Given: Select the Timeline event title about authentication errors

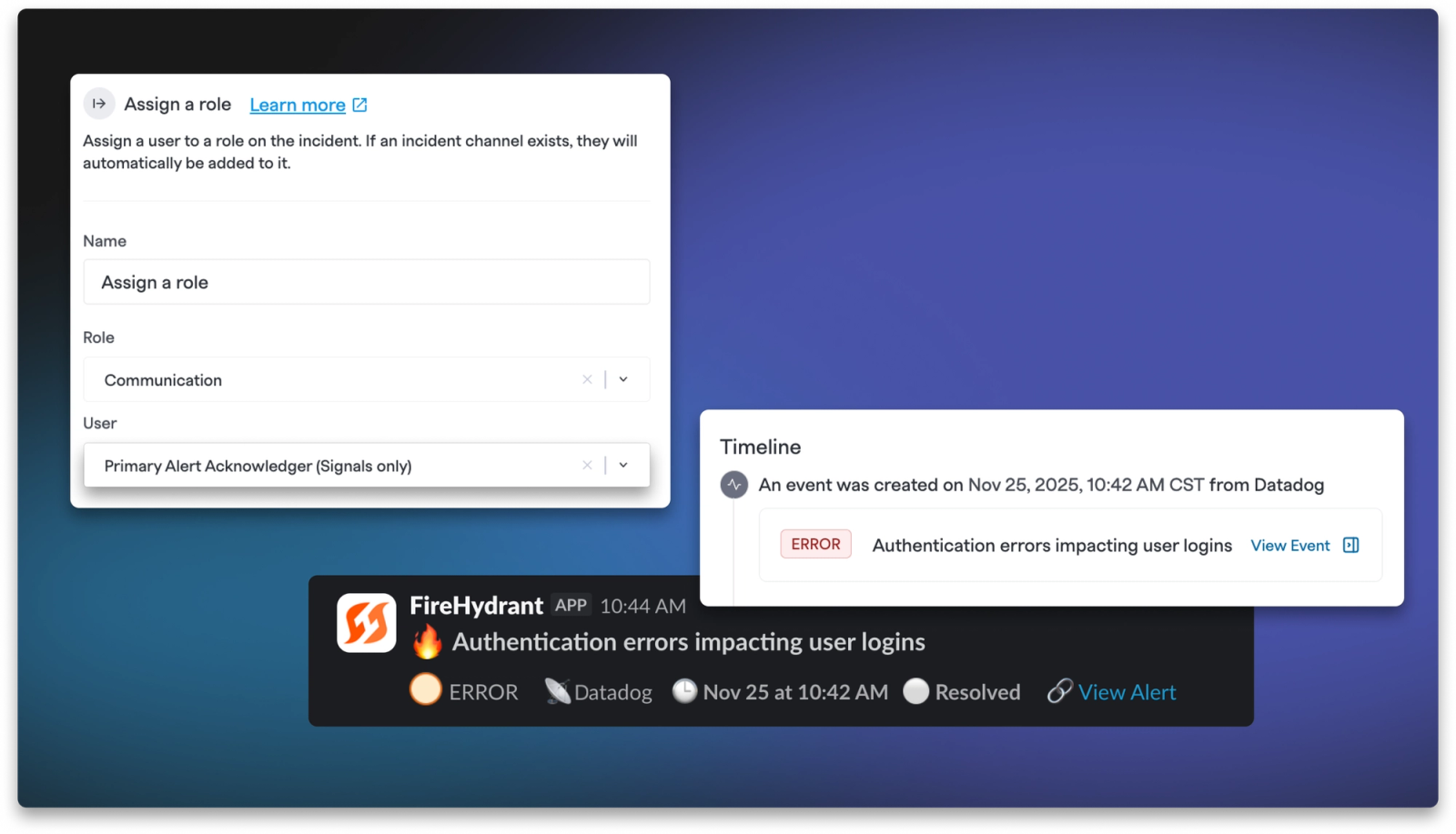Looking at the screenshot, I should coord(1052,546).
